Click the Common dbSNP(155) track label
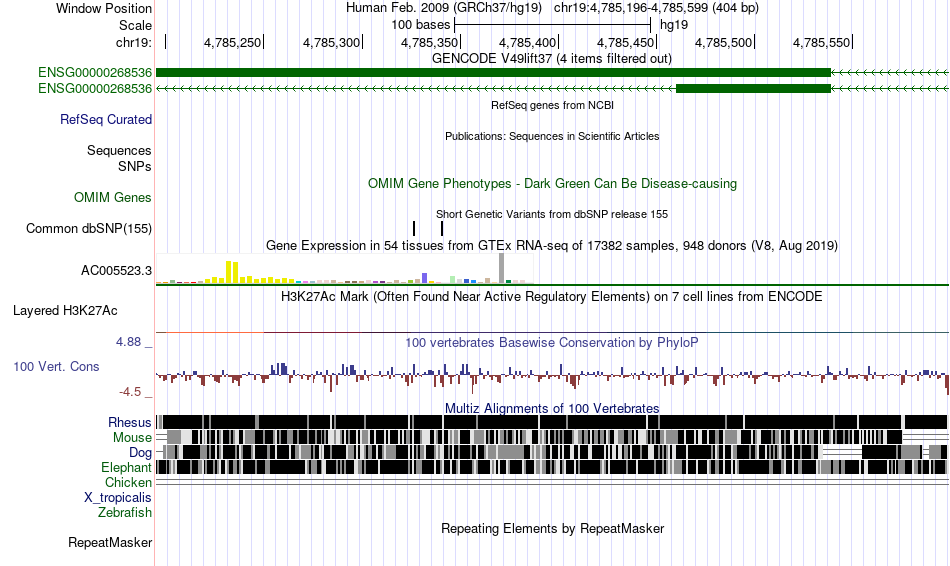 (88, 228)
